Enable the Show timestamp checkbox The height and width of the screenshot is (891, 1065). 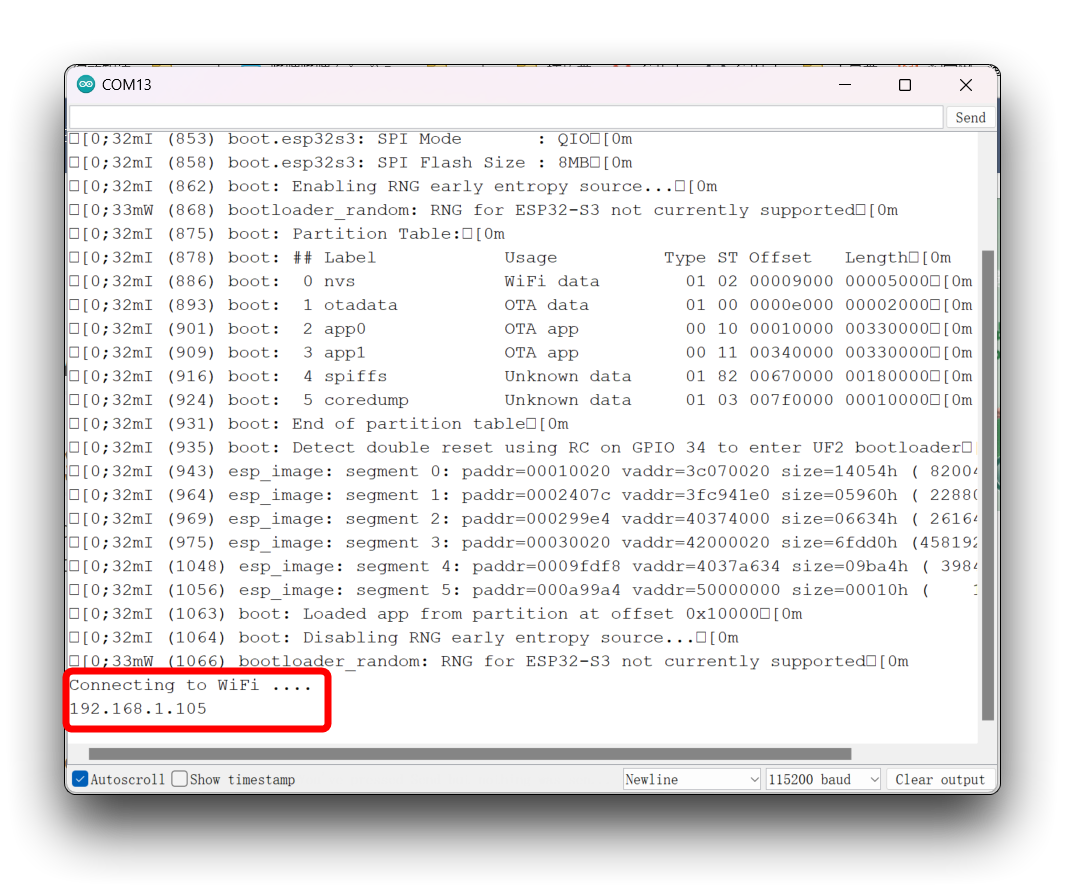pyautogui.click(x=179, y=779)
